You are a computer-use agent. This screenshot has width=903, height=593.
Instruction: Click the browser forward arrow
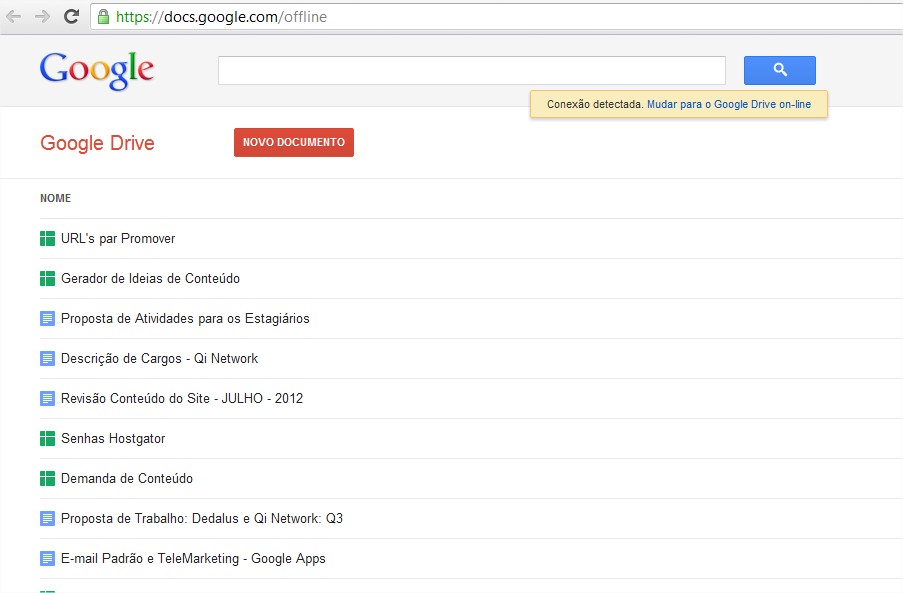42,17
